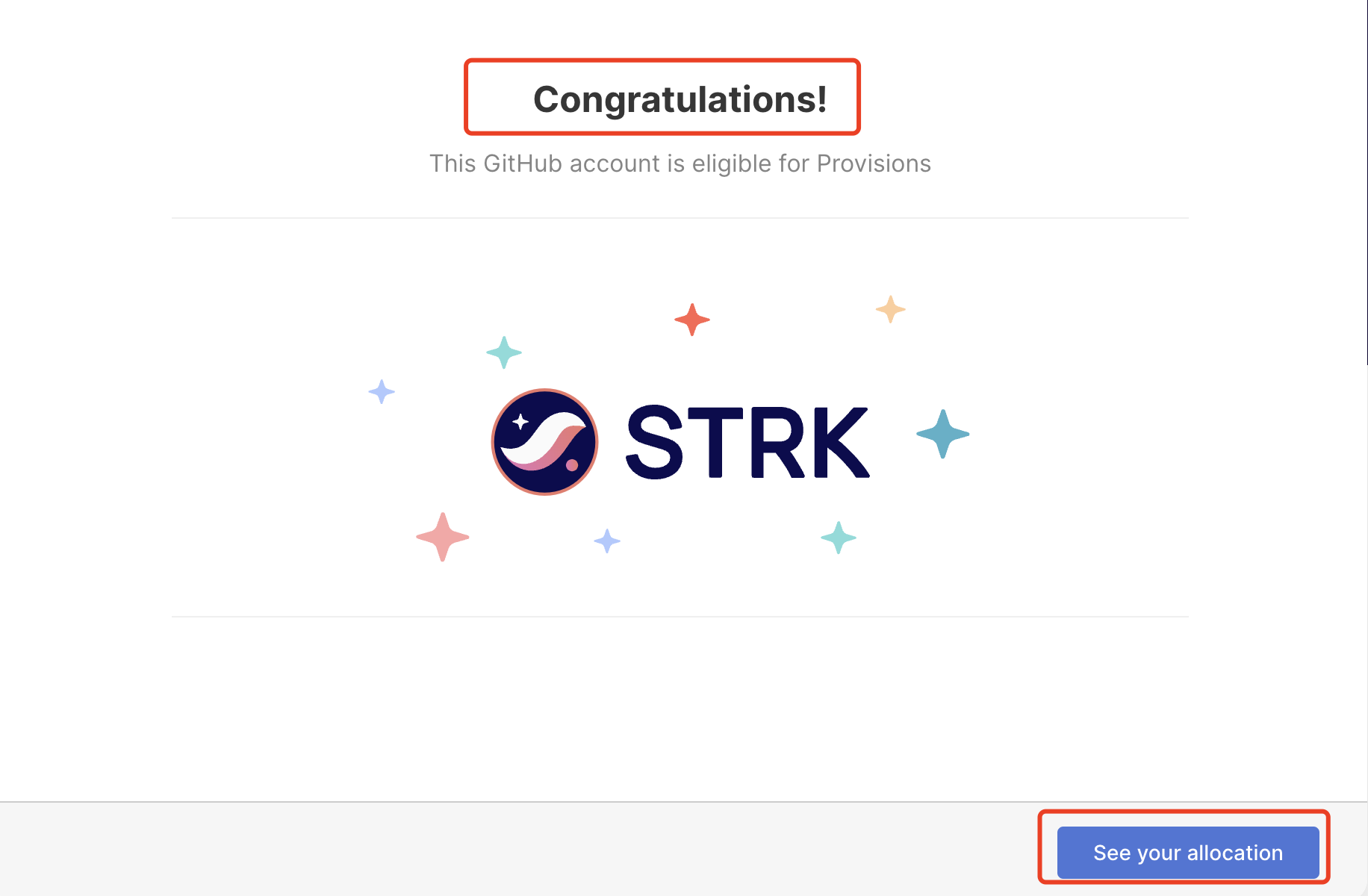Click the Congratulations! heading
The image size is (1368, 896).
(x=680, y=99)
